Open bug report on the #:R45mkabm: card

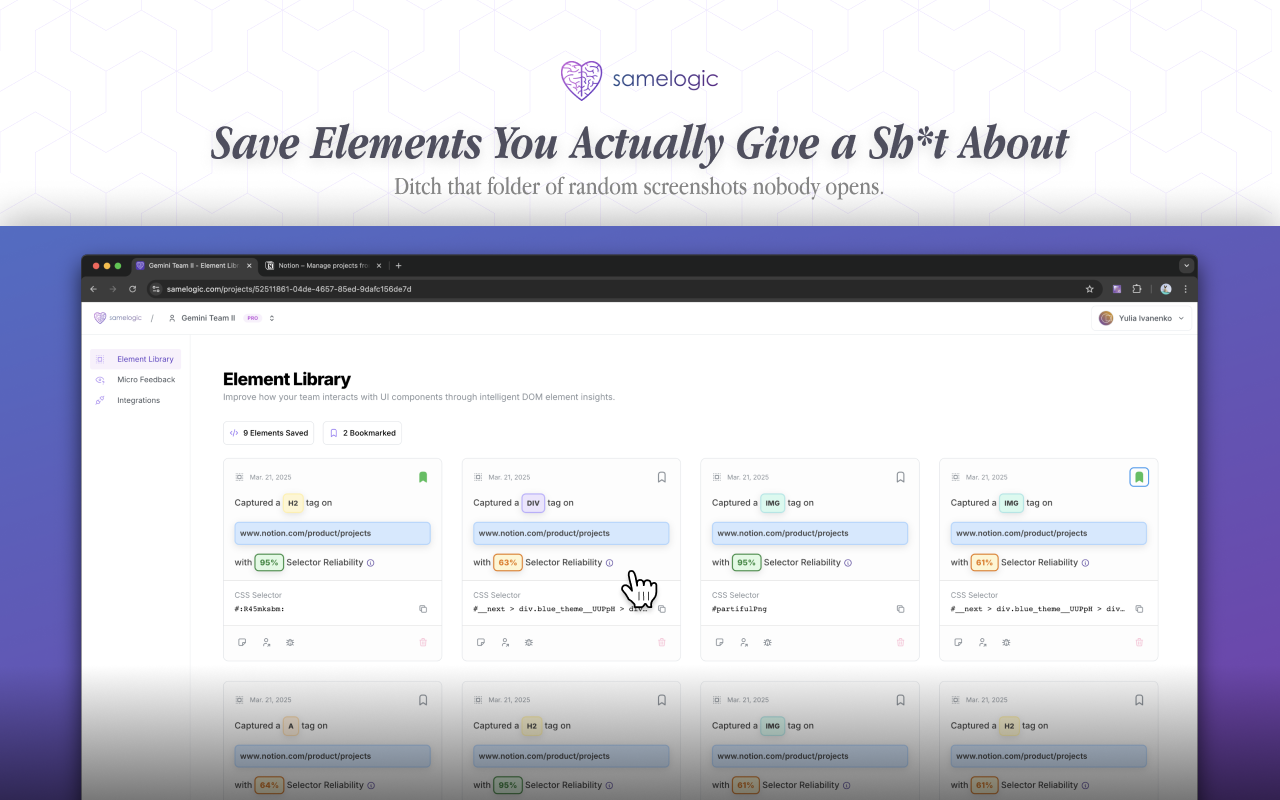(290, 642)
